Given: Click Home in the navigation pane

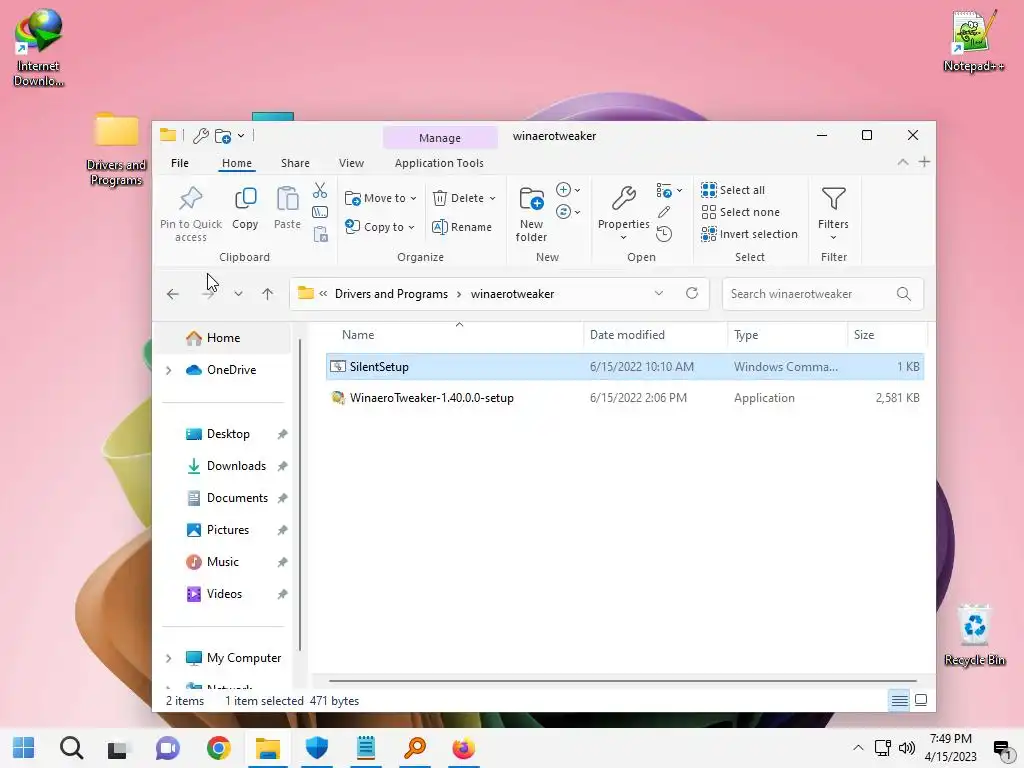Looking at the screenshot, I should pyautogui.click(x=222, y=338).
